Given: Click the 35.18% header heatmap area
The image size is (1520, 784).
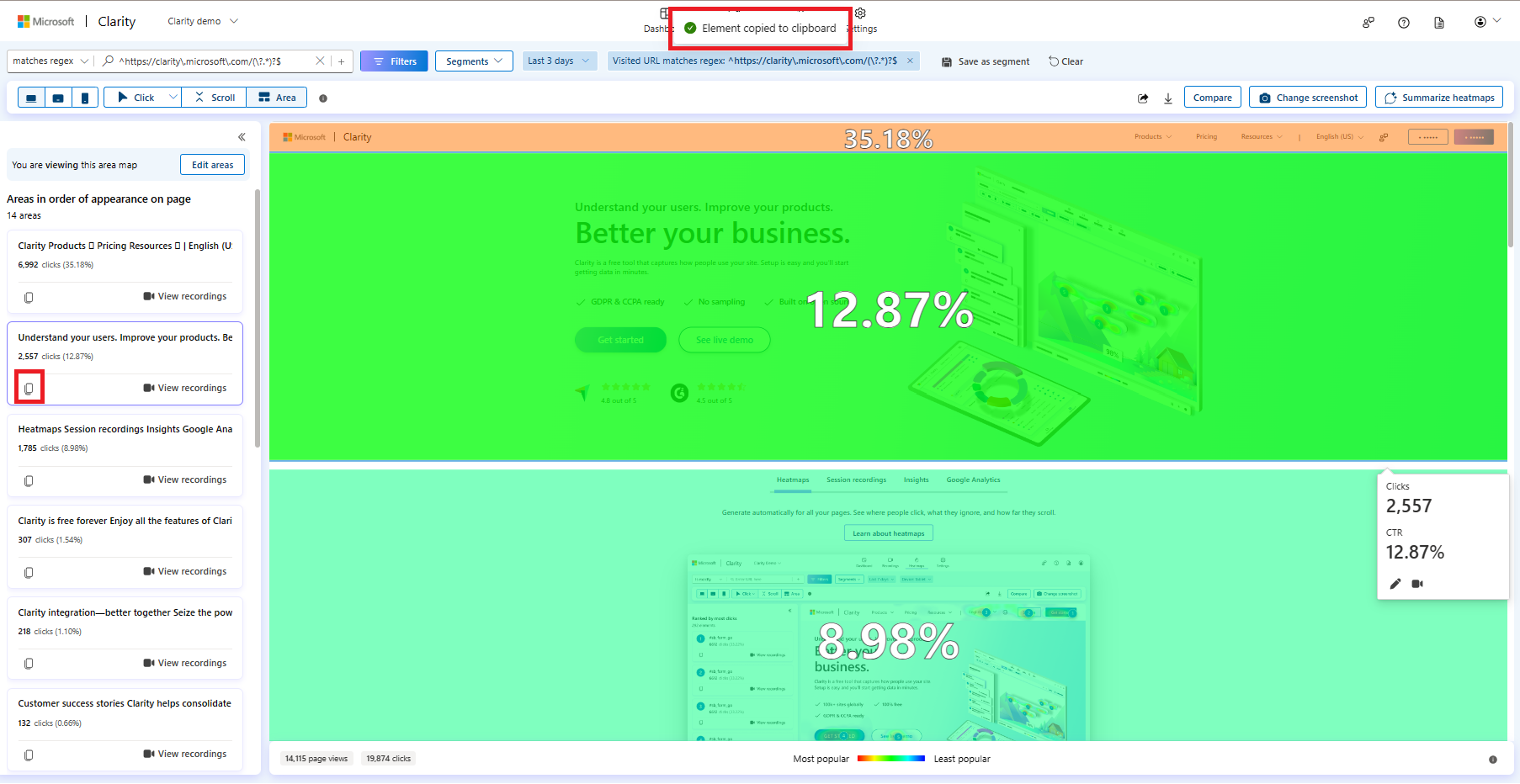Looking at the screenshot, I should click(888, 137).
